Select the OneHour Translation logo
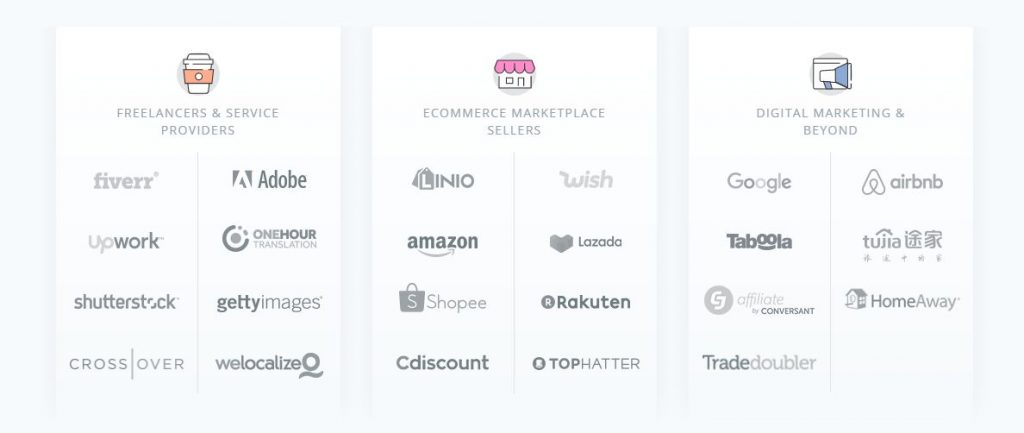The width and height of the screenshot is (1024, 433). point(269,238)
